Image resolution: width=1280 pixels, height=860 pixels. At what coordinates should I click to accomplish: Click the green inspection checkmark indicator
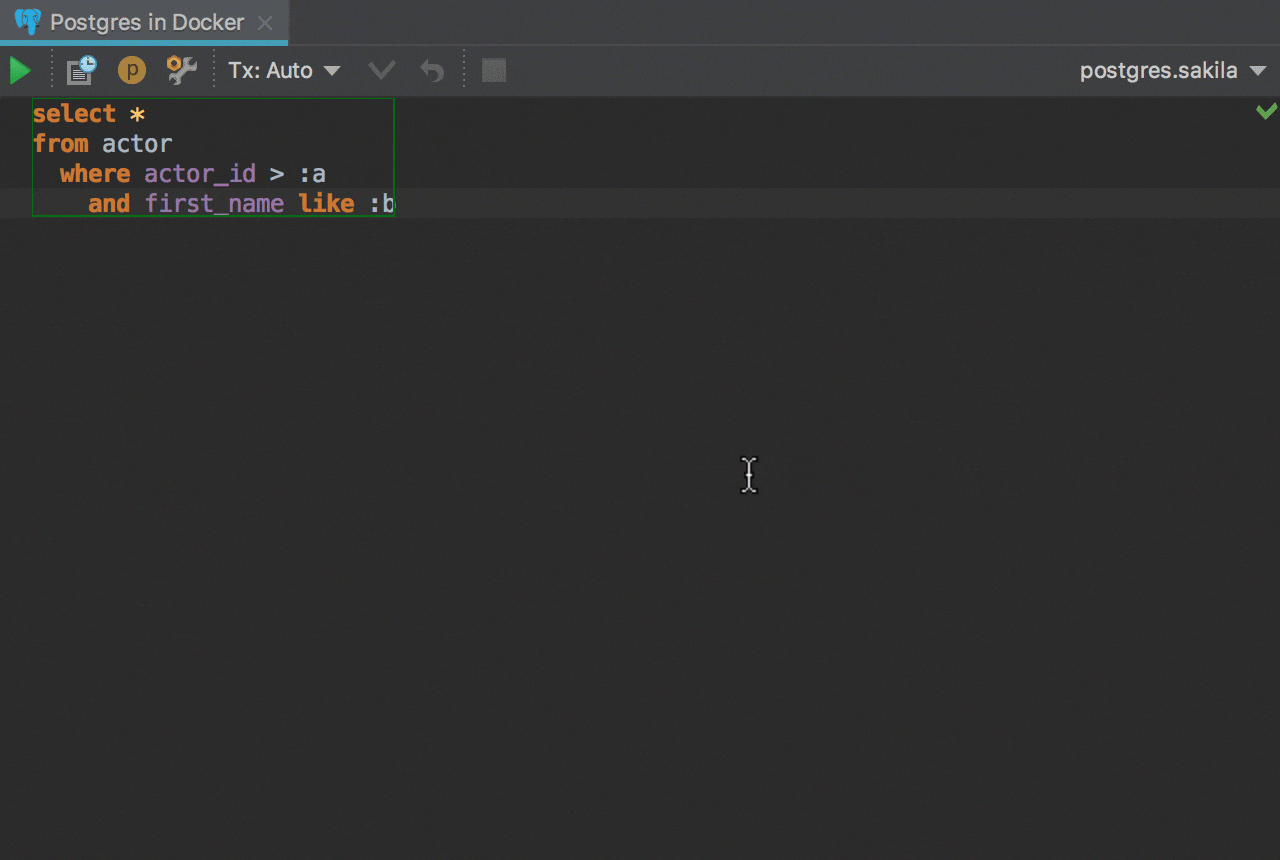tap(1266, 111)
